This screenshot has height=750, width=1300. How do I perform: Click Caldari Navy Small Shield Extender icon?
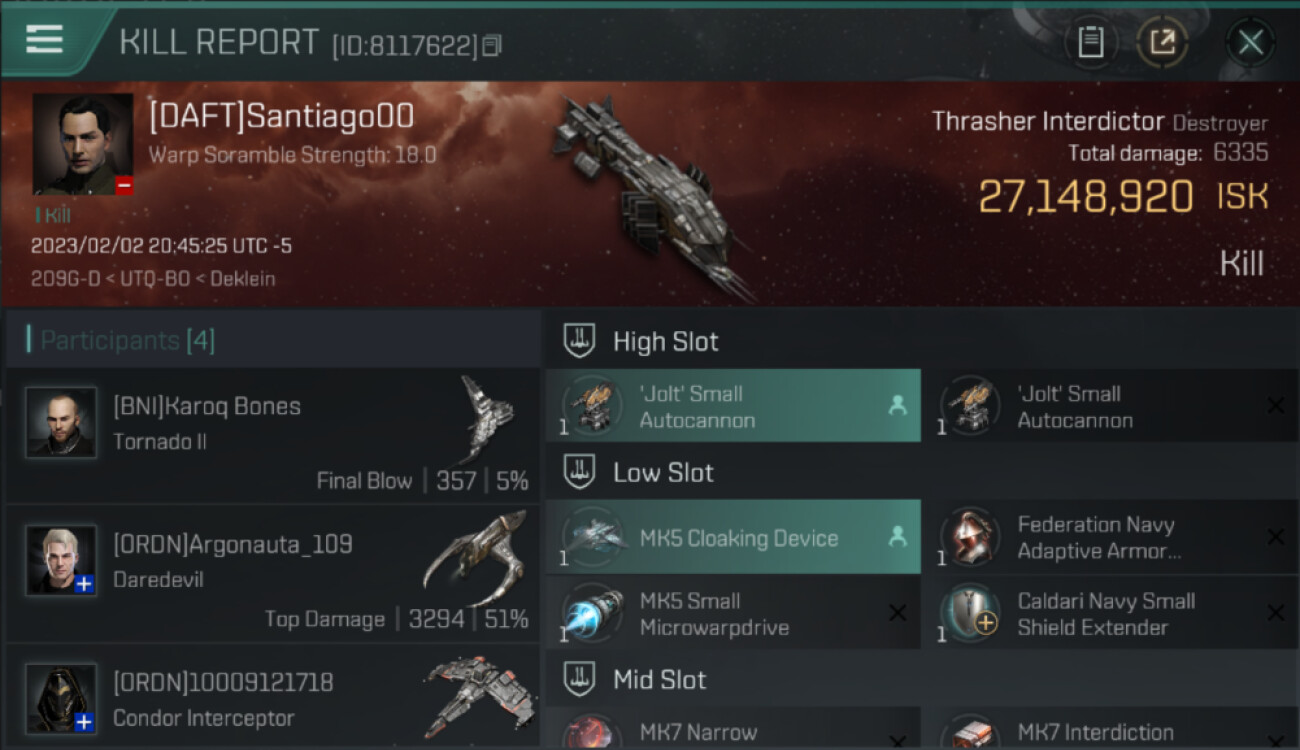[969, 613]
